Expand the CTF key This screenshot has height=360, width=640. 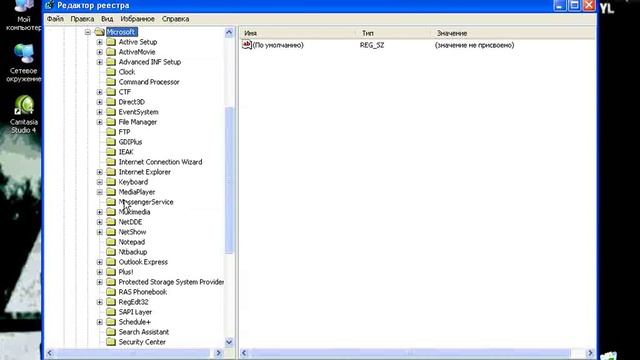coord(100,92)
